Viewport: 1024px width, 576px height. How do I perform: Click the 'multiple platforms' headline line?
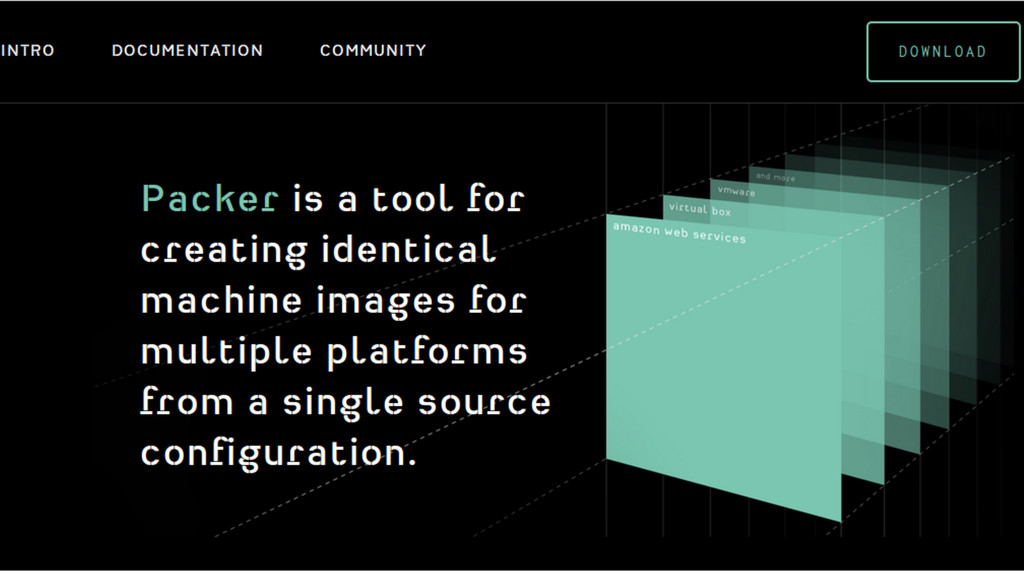coord(334,352)
